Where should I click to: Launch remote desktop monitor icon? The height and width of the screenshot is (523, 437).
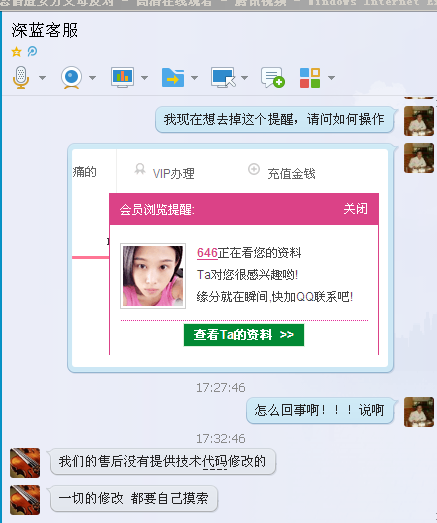pos(223,77)
